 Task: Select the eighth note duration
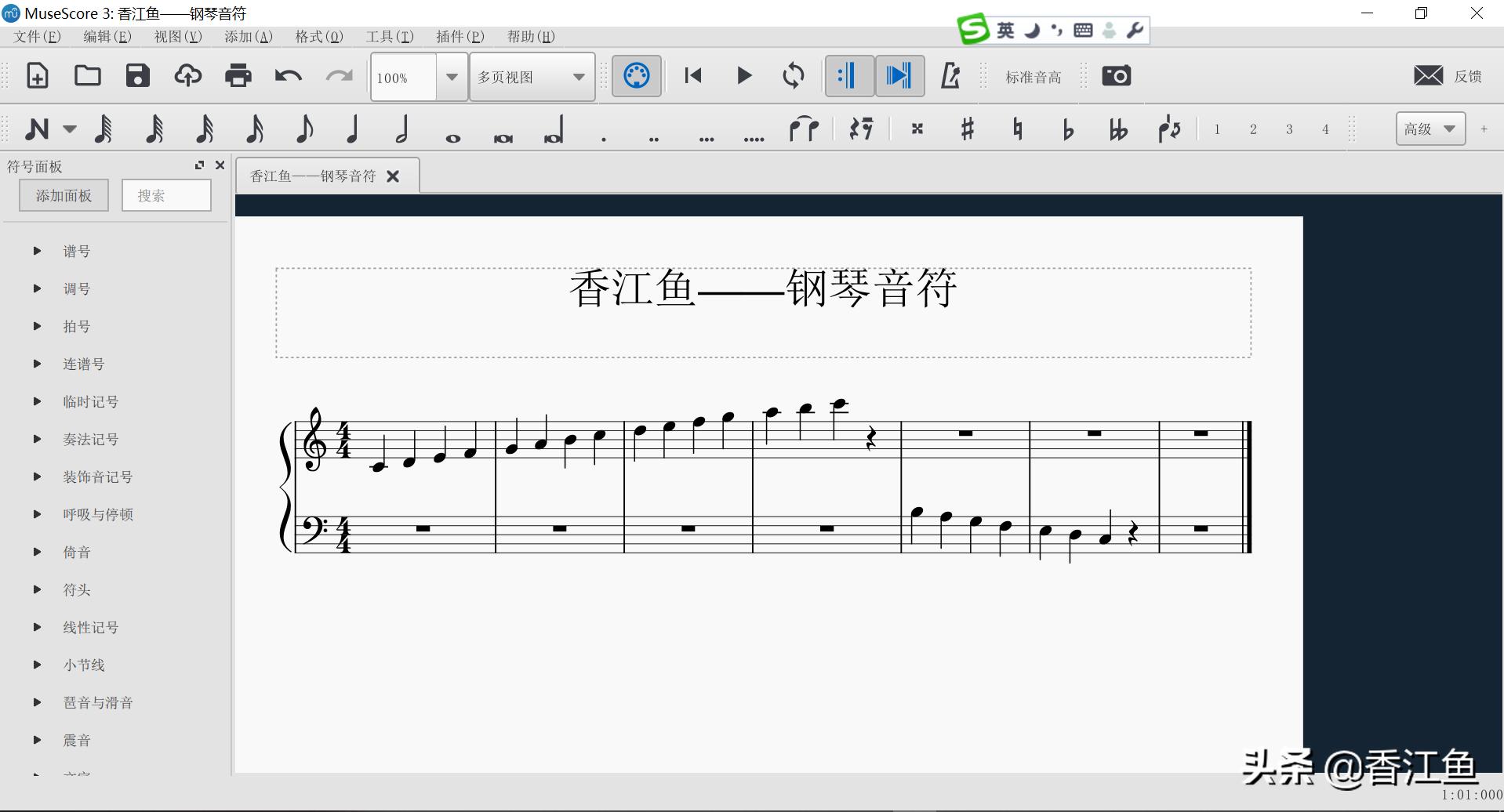[x=303, y=129]
